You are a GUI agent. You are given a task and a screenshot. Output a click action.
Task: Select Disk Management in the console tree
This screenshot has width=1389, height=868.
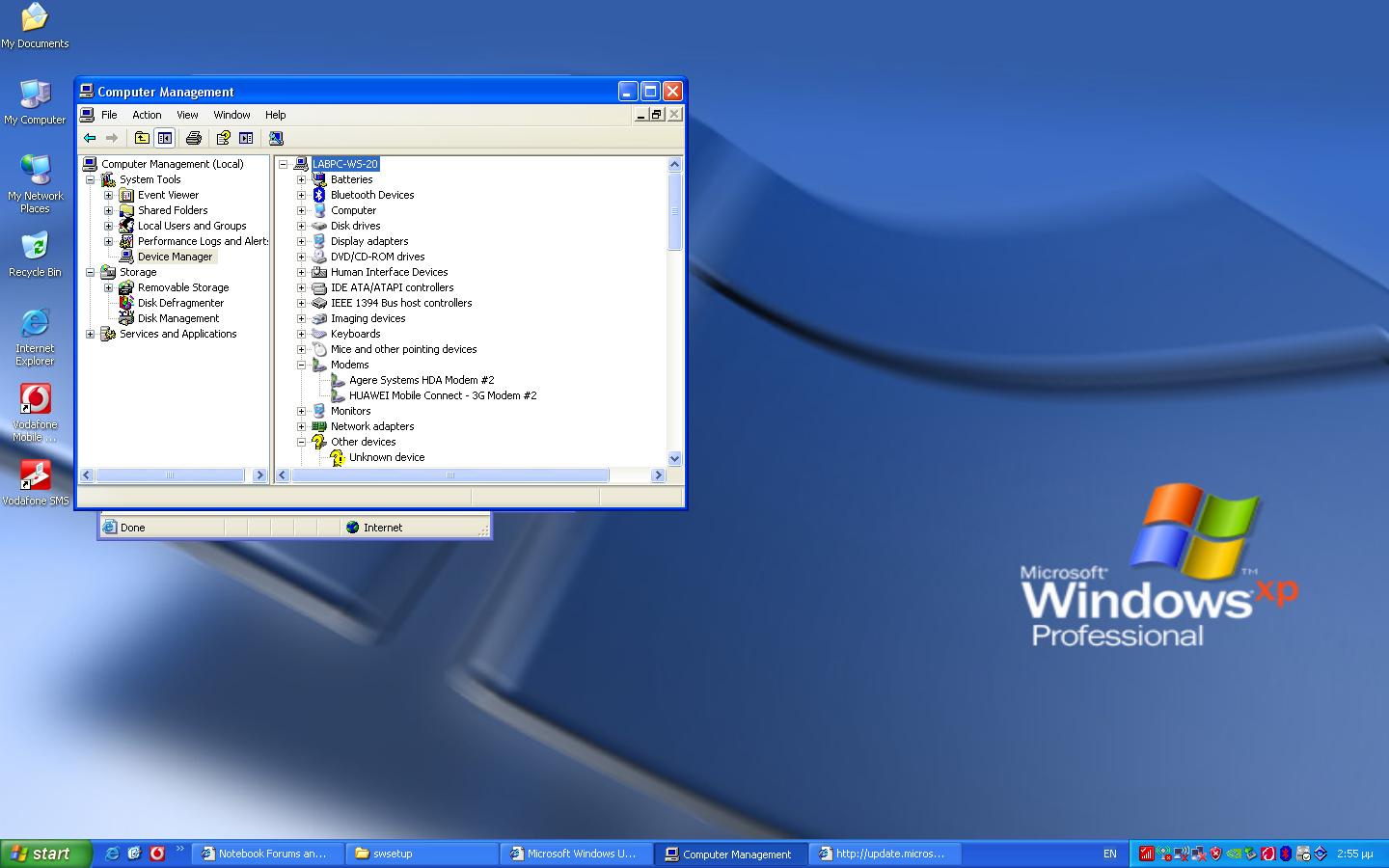pos(178,318)
